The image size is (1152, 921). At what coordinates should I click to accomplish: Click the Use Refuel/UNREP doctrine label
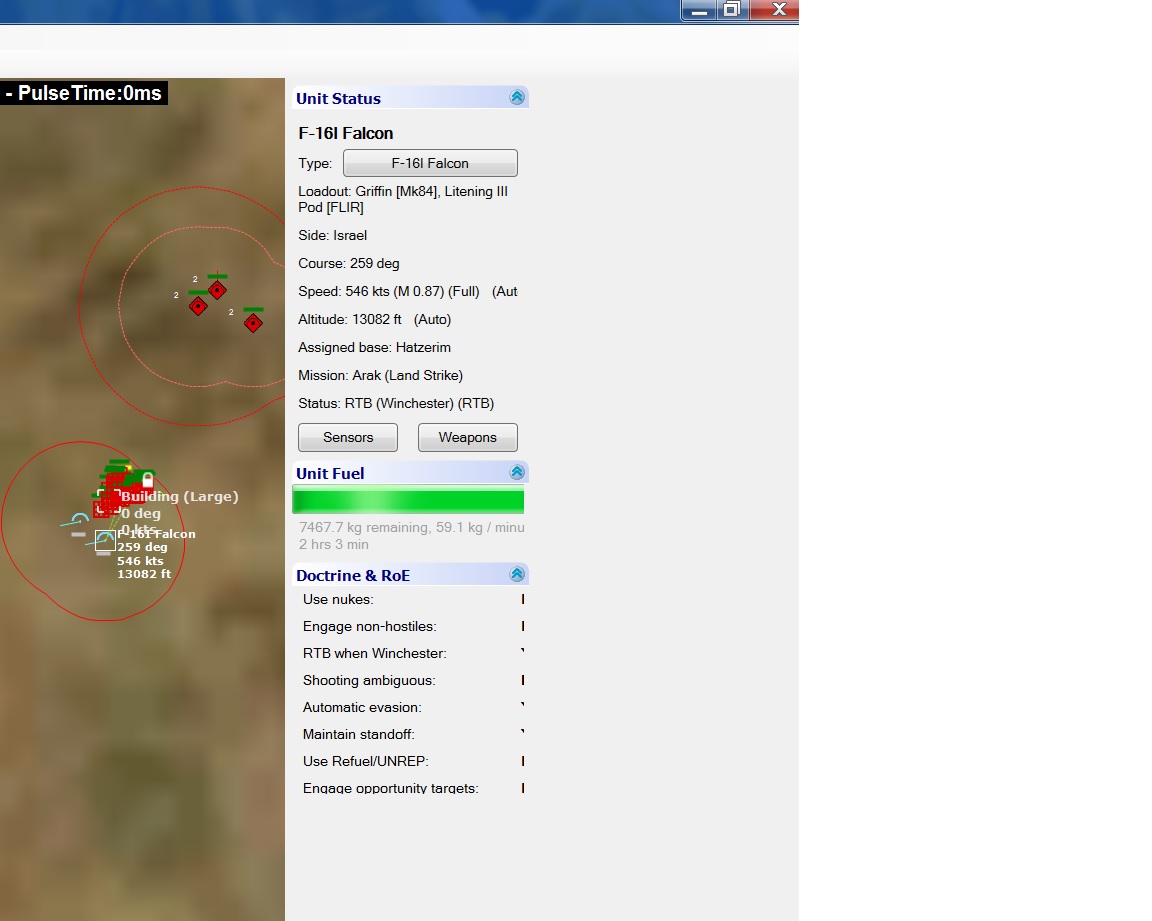(x=366, y=761)
